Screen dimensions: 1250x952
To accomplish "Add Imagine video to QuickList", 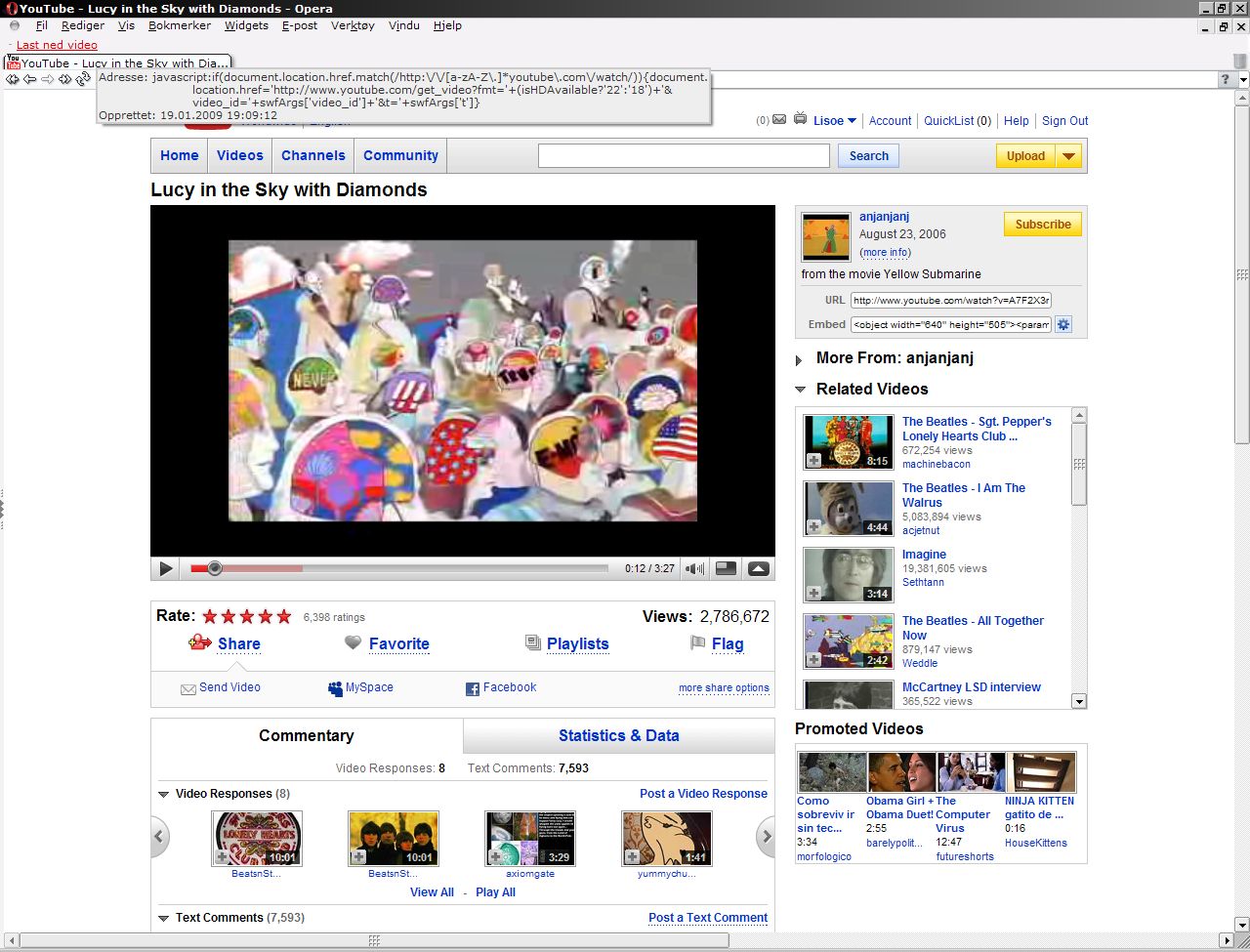I will [x=813, y=594].
